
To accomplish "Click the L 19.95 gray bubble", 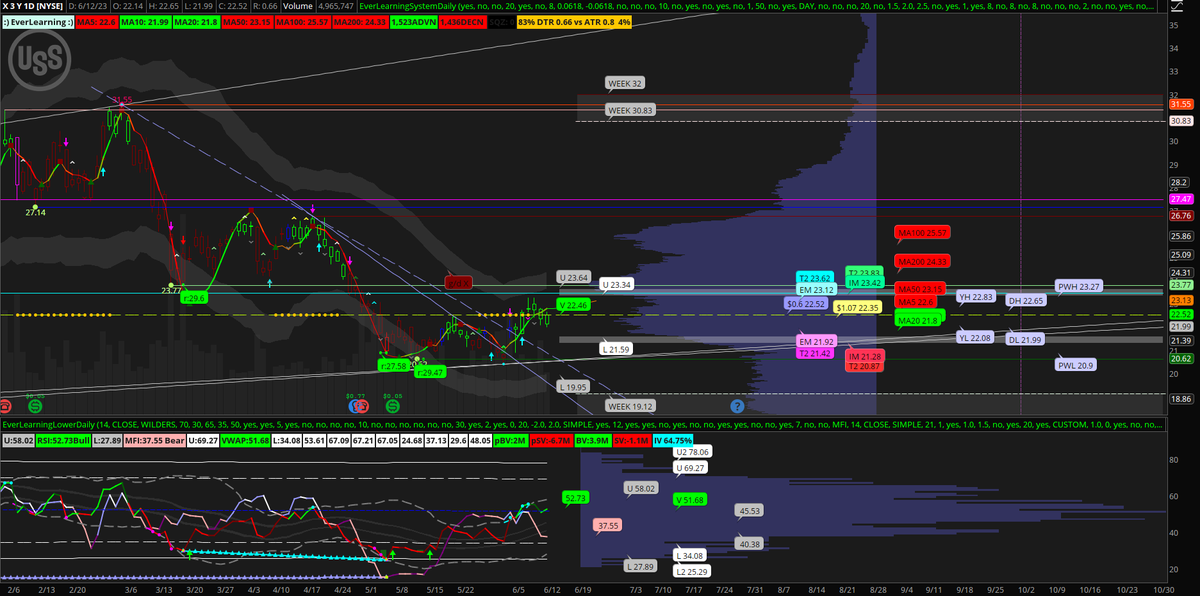I will click(x=573, y=386).
